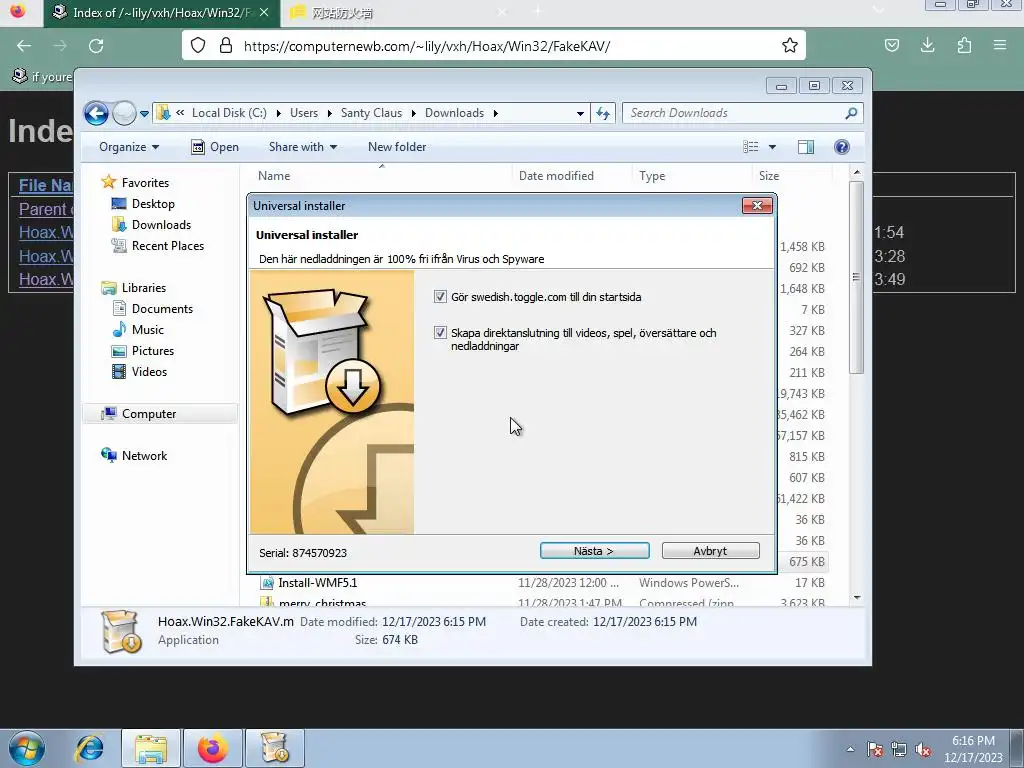Toggle the Skapa direktanslutning checkbox
The height and width of the screenshot is (768, 1024).
click(440, 332)
